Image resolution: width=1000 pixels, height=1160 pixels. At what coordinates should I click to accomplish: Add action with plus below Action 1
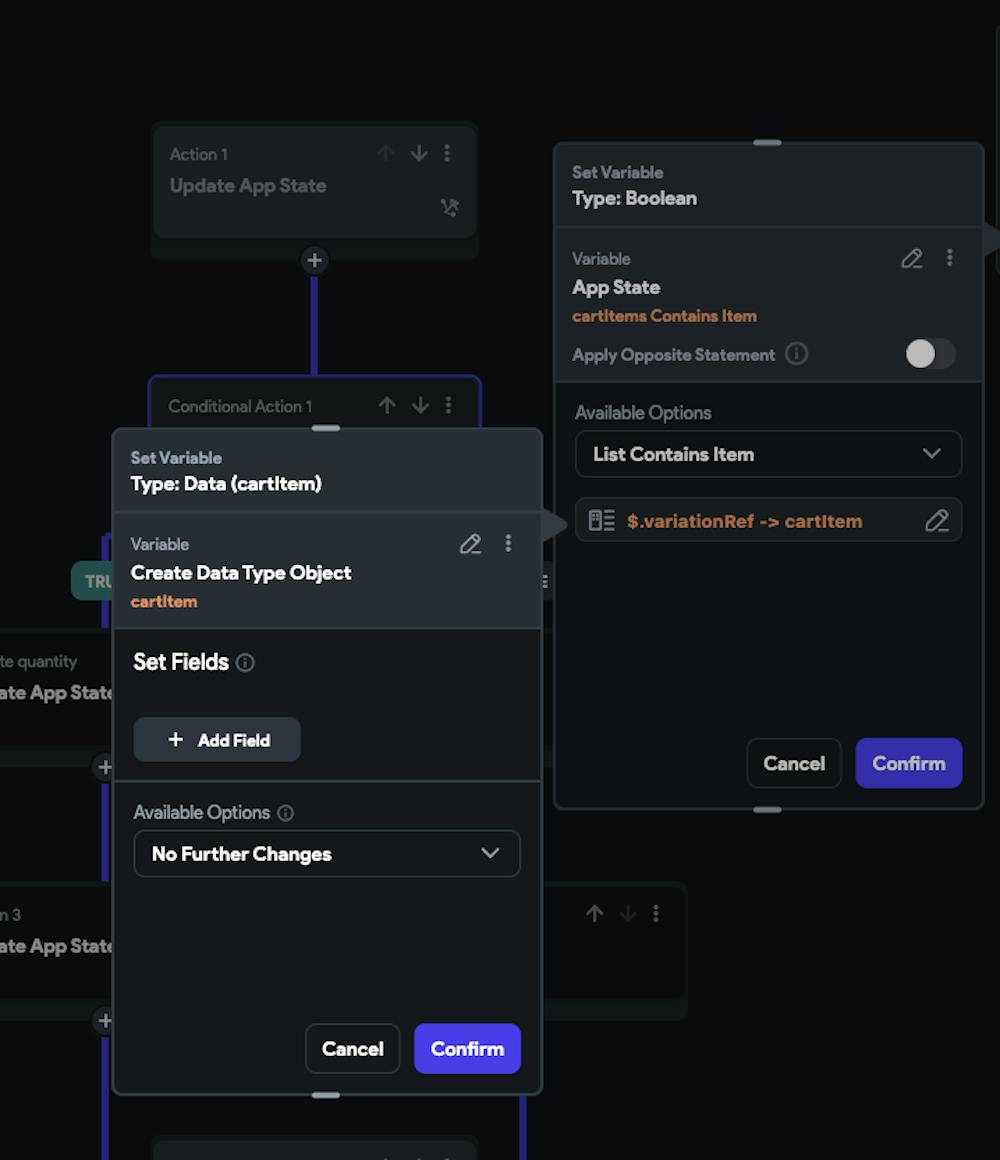click(x=314, y=260)
